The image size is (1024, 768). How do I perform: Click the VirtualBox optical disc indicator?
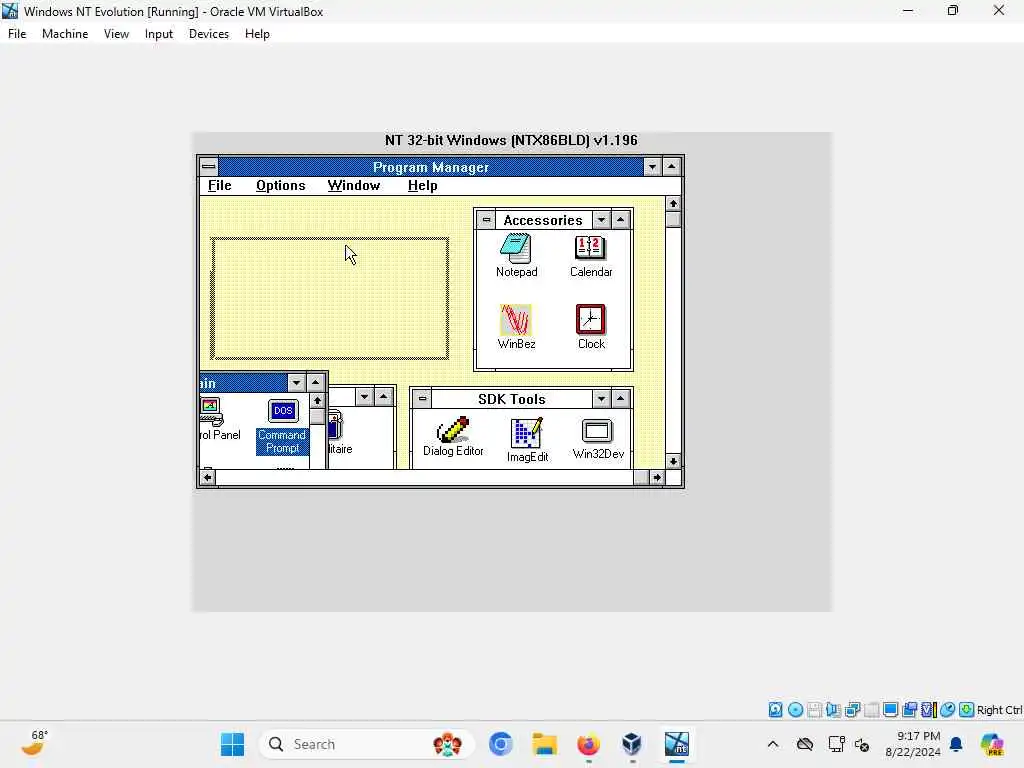click(x=795, y=709)
